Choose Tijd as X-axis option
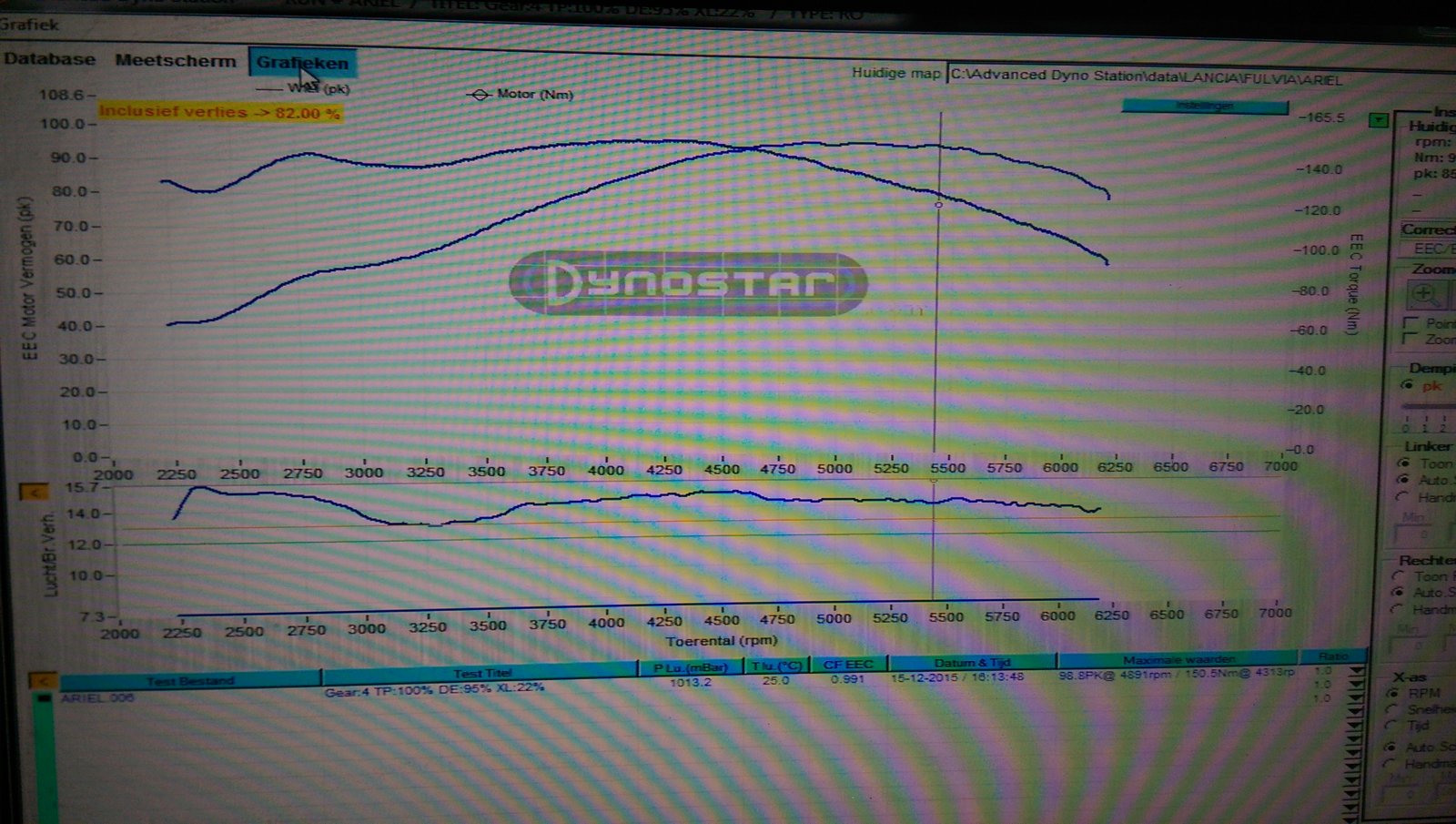Screen dimensions: 1456x824 1392,725
